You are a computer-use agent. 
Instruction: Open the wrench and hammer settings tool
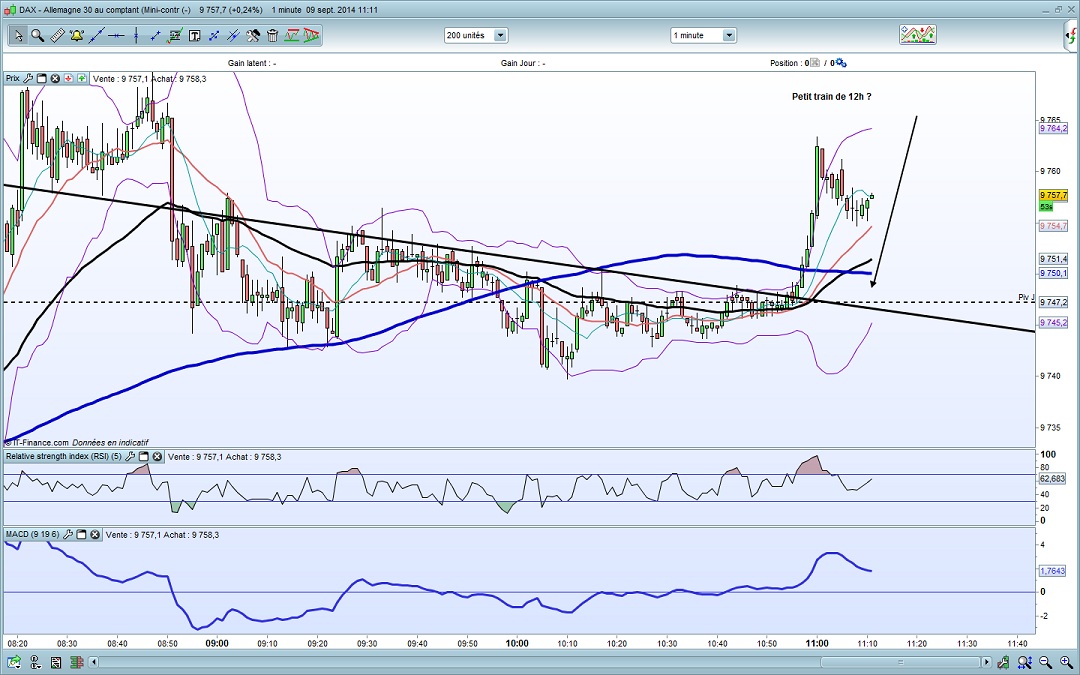point(253,35)
